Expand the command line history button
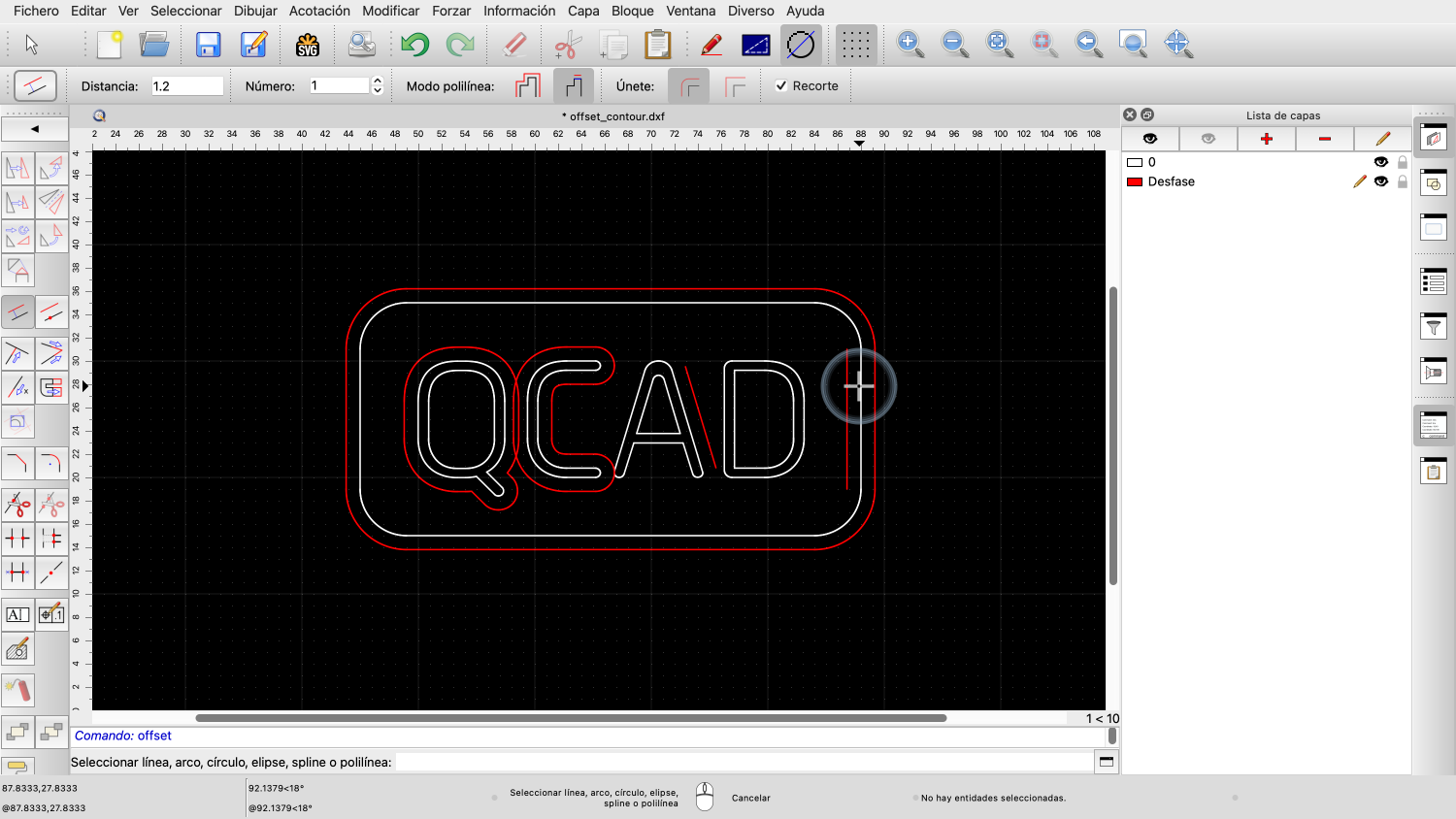Screen dimensions: 1456x819 pyautogui.click(x=1106, y=762)
